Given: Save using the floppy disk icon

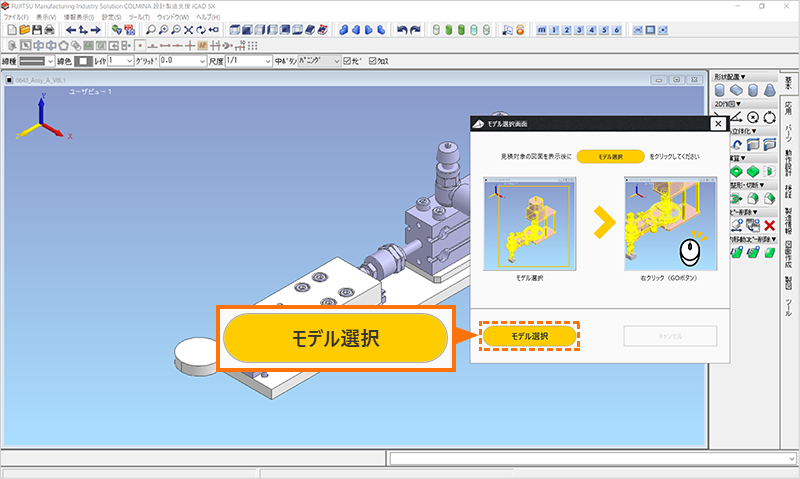Looking at the screenshot, I should point(37,30).
